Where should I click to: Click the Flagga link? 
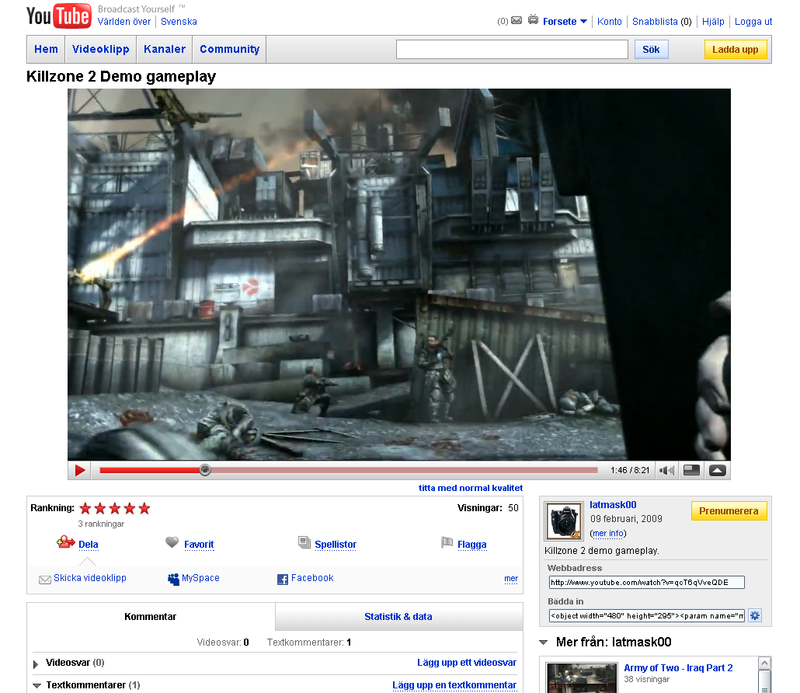point(472,544)
